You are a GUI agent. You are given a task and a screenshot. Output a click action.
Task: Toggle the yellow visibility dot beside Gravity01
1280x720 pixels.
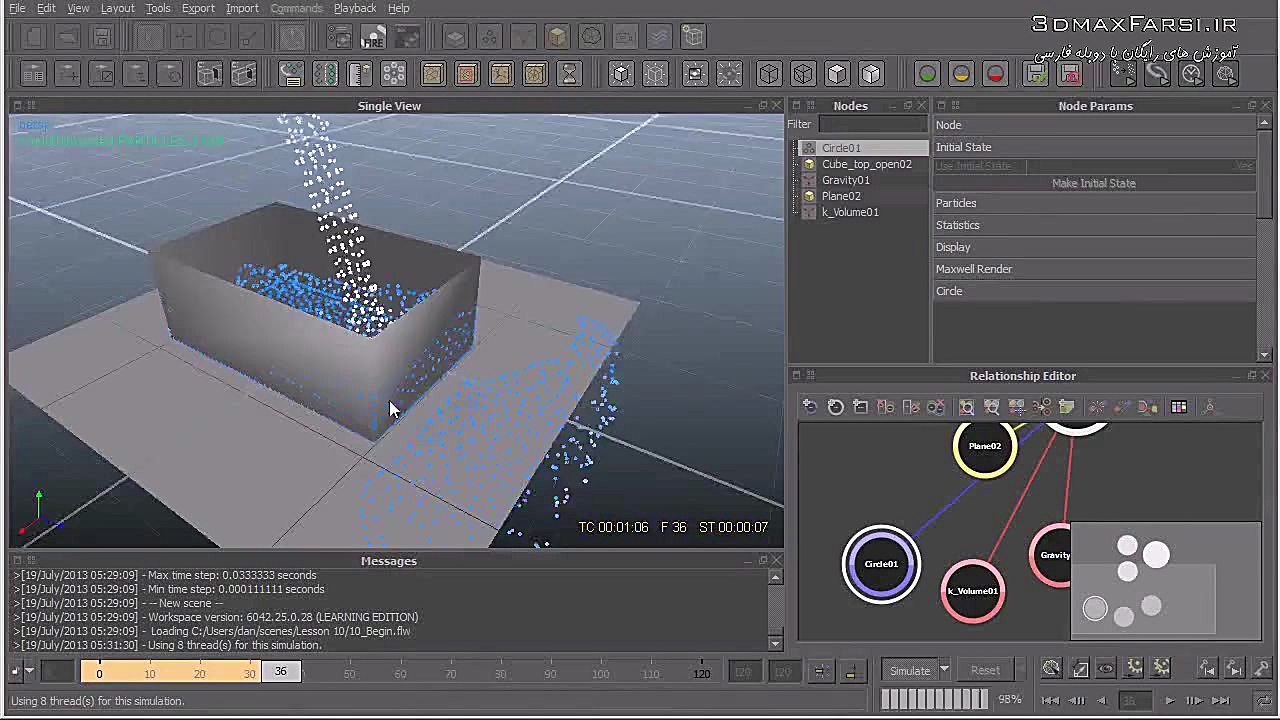click(x=809, y=180)
